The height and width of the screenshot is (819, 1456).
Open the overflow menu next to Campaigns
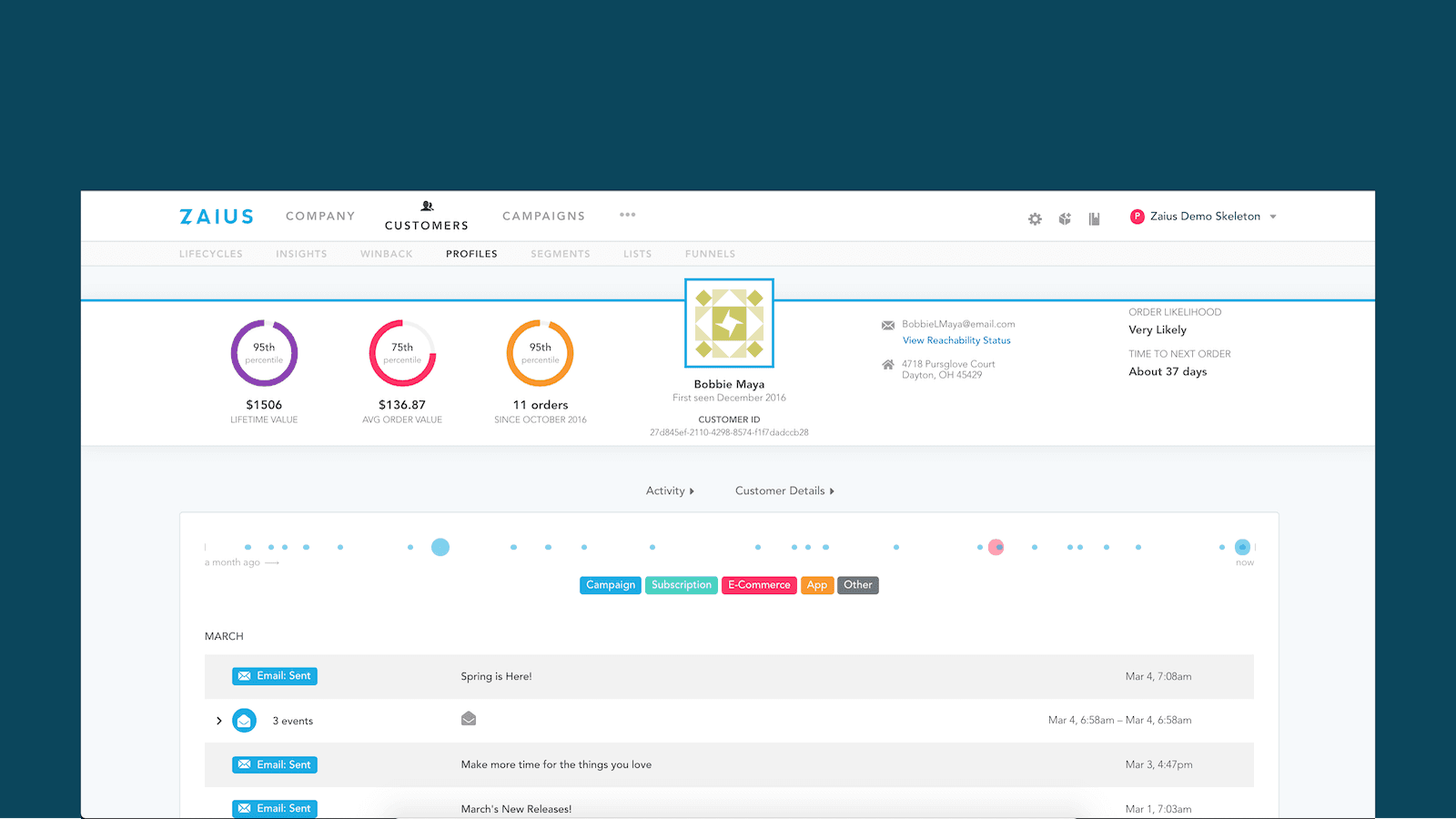point(627,215)
